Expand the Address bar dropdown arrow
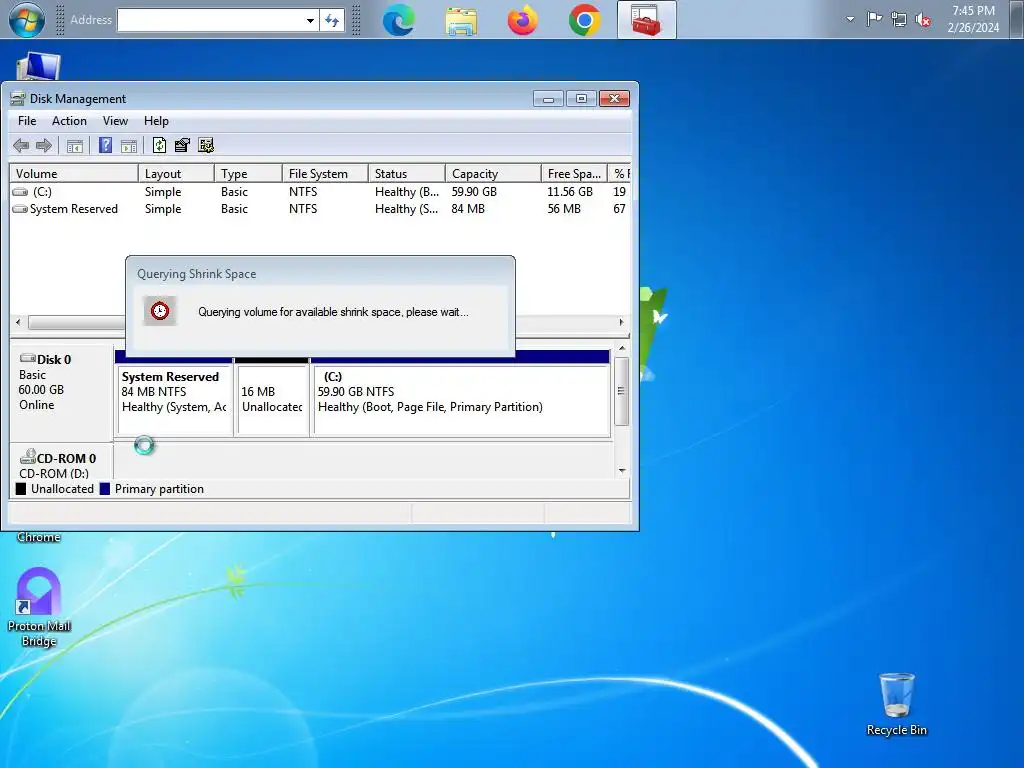This screenshot has height=768, width=1024. [310, 20]
